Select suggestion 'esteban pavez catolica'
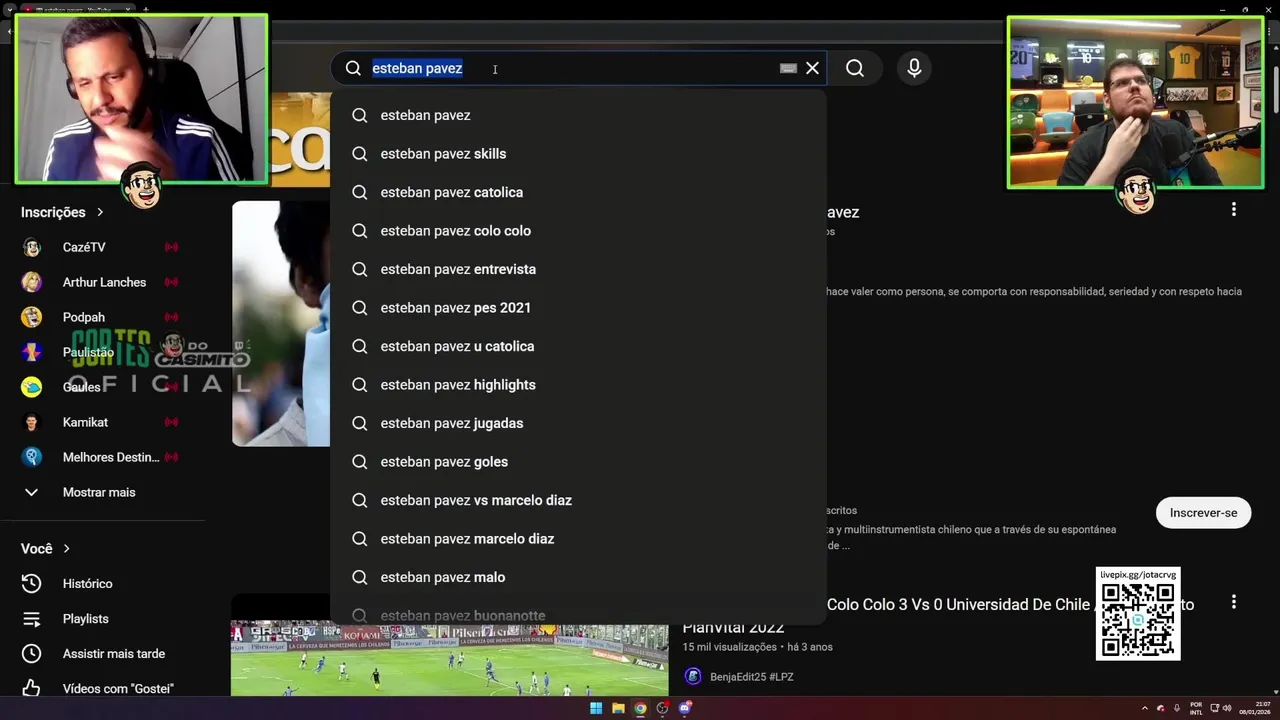 coord(578,192)
